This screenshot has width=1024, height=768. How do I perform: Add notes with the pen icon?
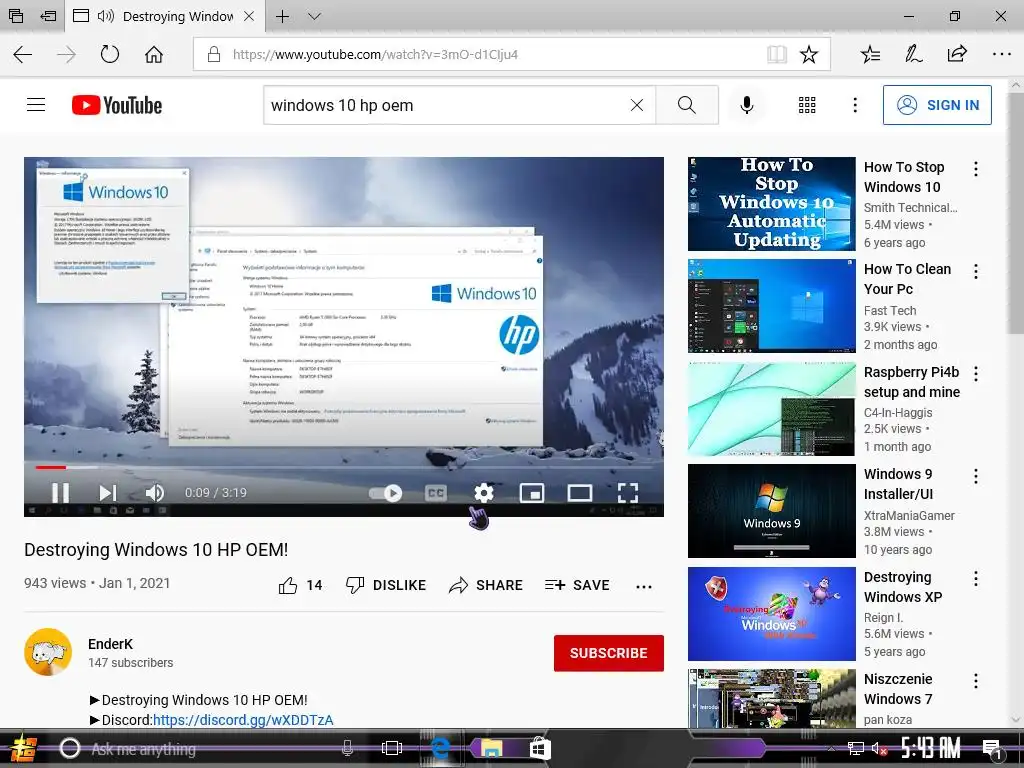pyautogui.click(x=914, y=54)
